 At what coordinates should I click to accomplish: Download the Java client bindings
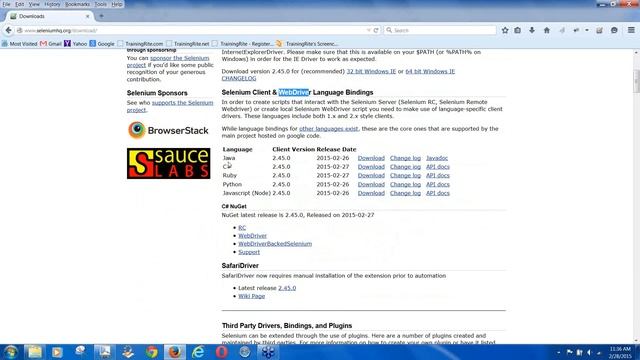371,158
